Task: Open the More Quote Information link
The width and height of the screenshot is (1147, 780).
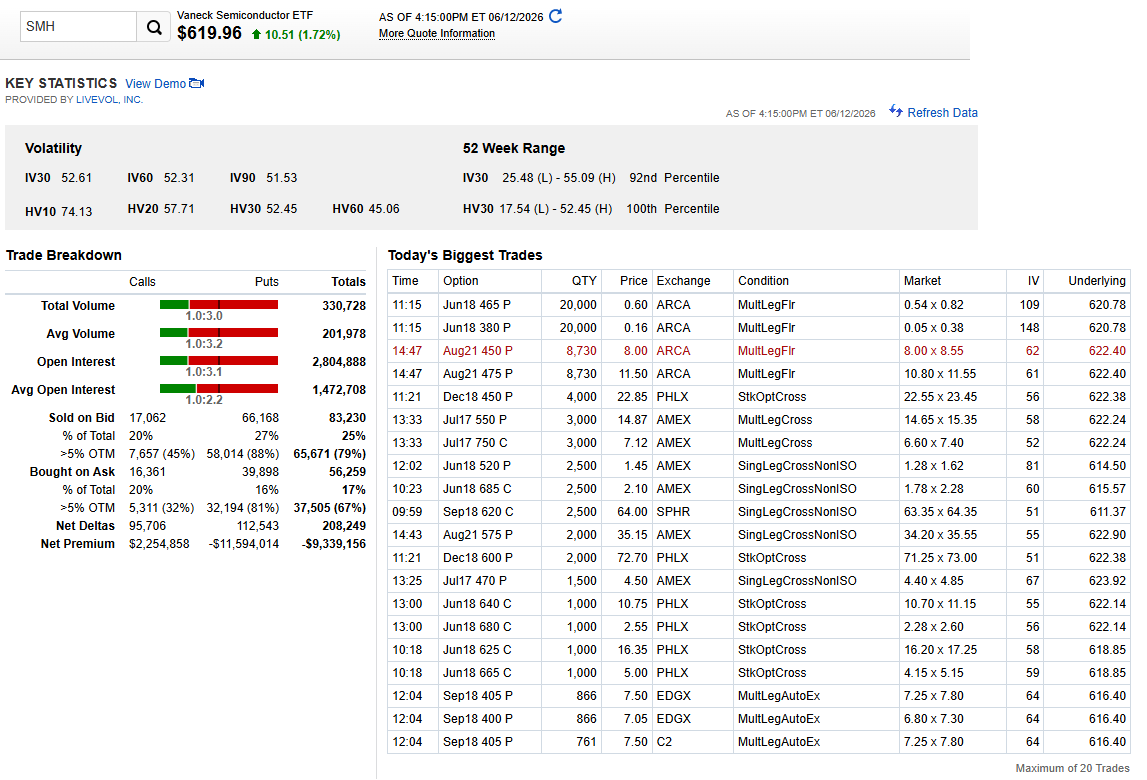Action: pos(437,34)
